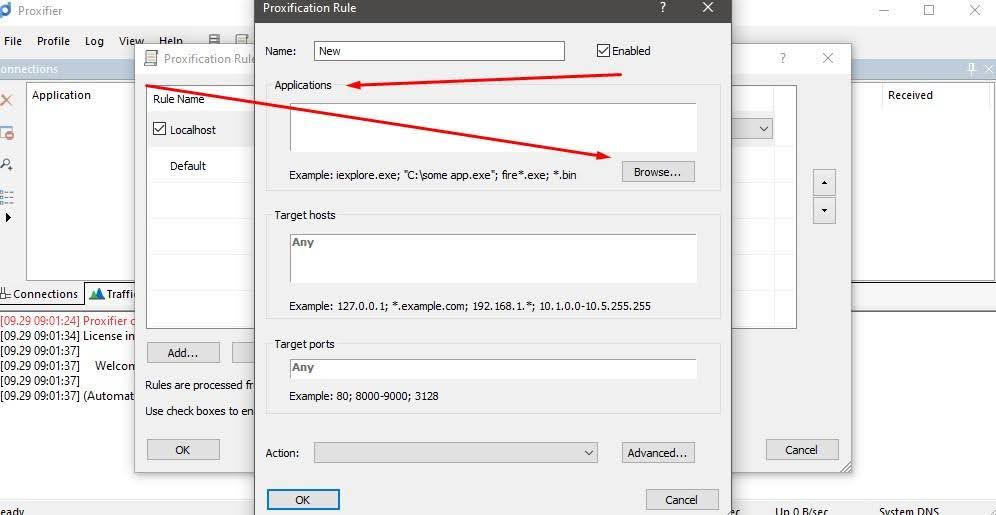This screenshot has height=515, width=996.
Task: Click the magnifier-plus icon in left toolbar
Action: click(x=6, y=164)
